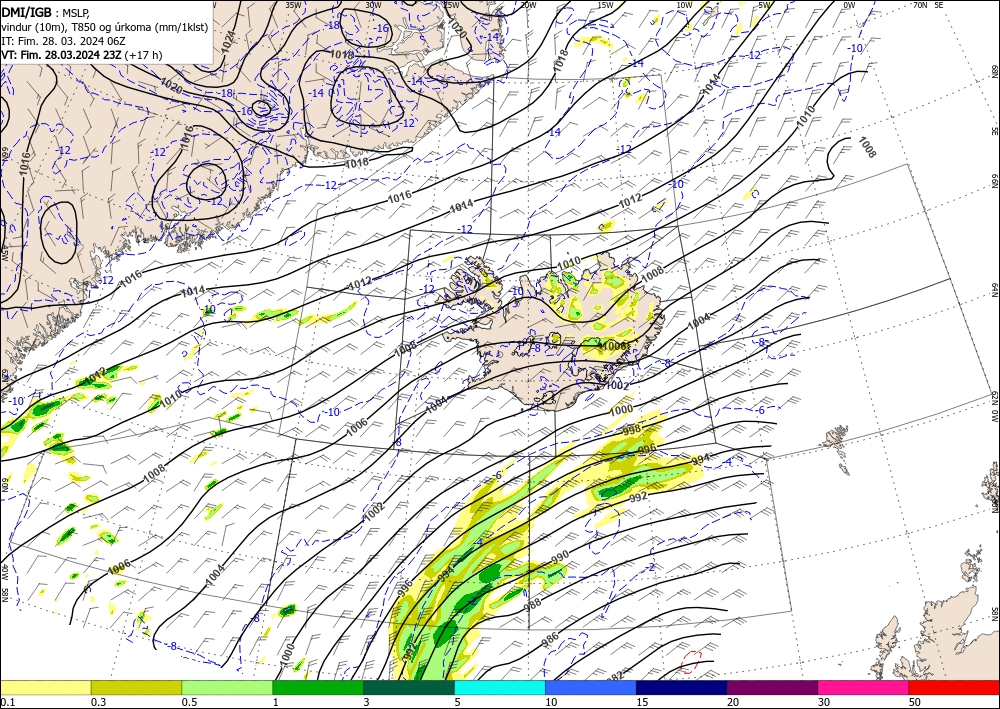
Task: Click the navy 15–20 legend color band
Action: pos(682,687)
